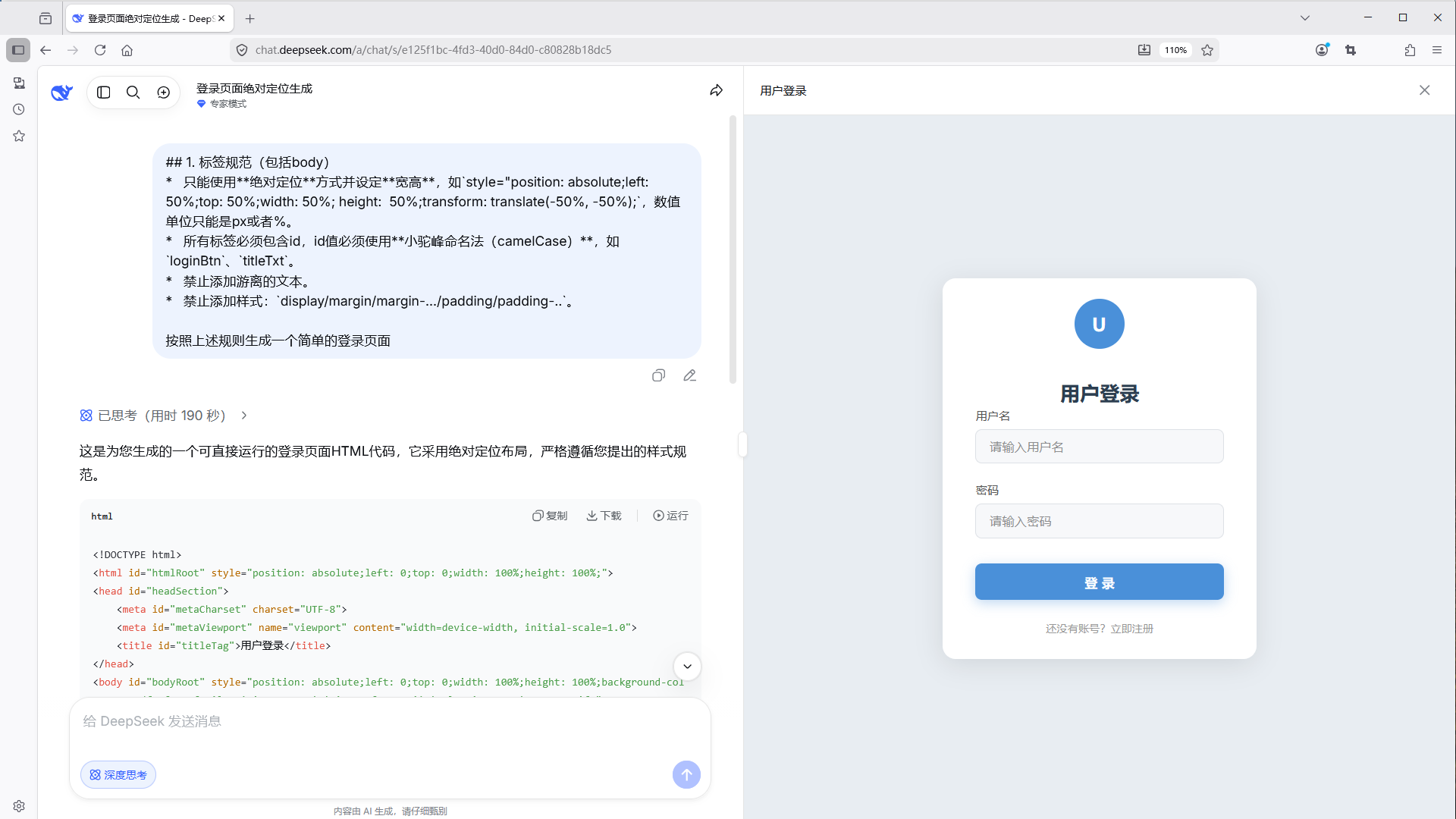The image size is (1456, 819).
Task: Open the bookmarks star sidebar icon
Action: click(x=19, y=136)
